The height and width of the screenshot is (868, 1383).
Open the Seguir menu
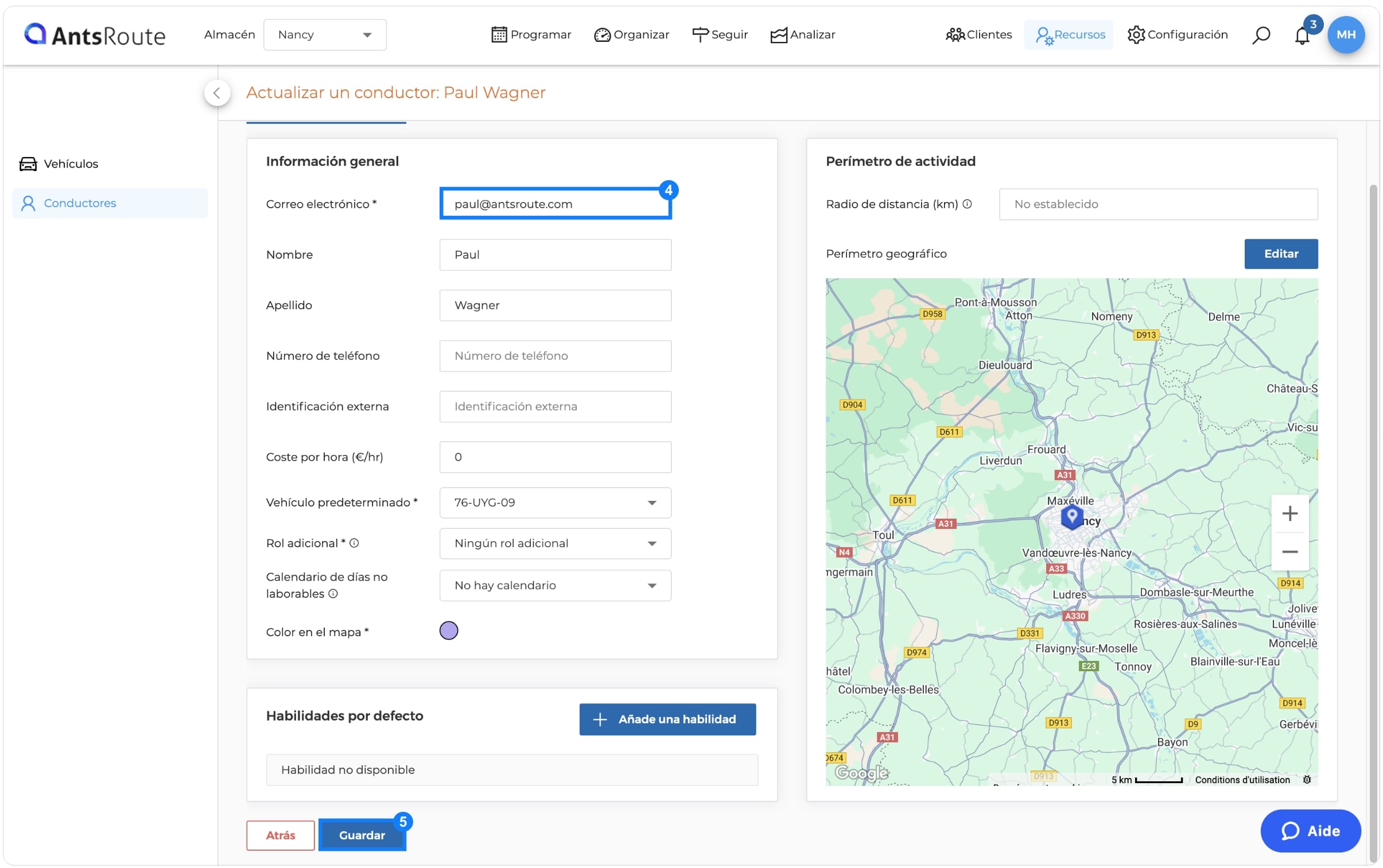(720, 34)
